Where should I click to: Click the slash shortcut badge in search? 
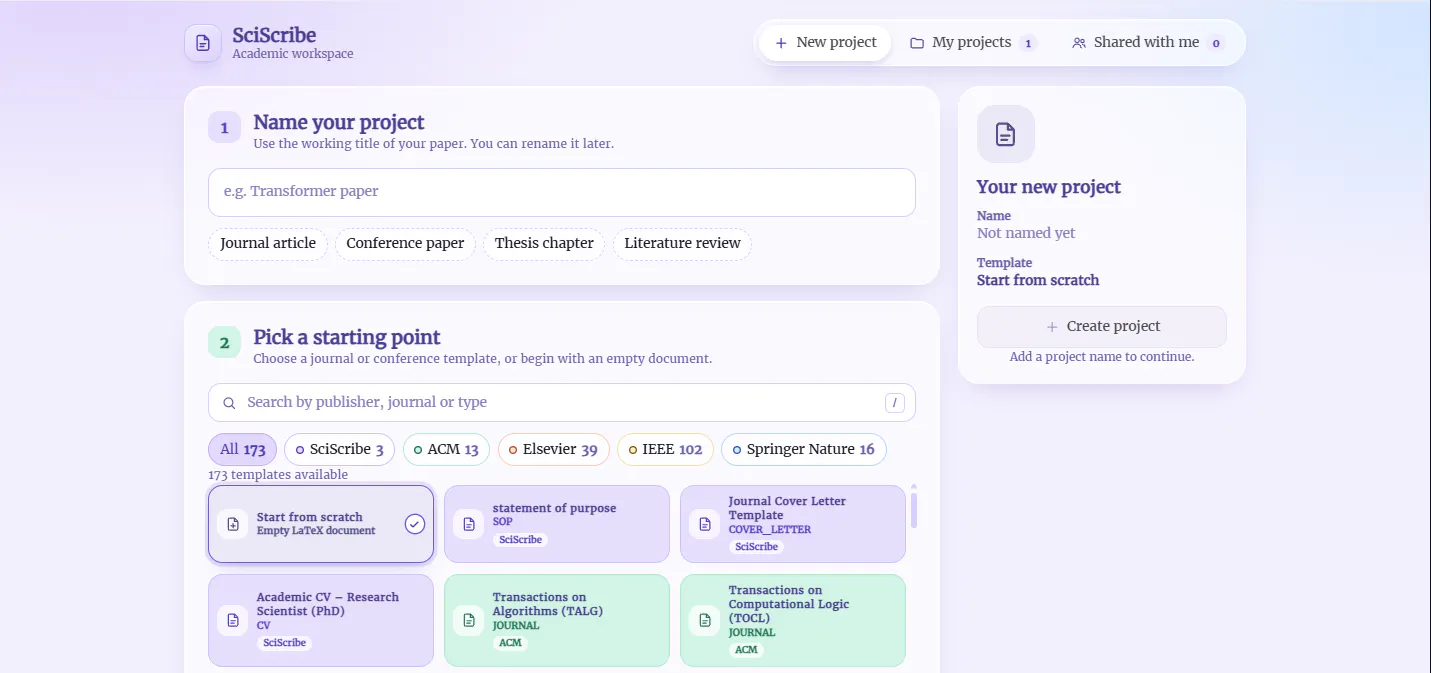coord(895,403)
